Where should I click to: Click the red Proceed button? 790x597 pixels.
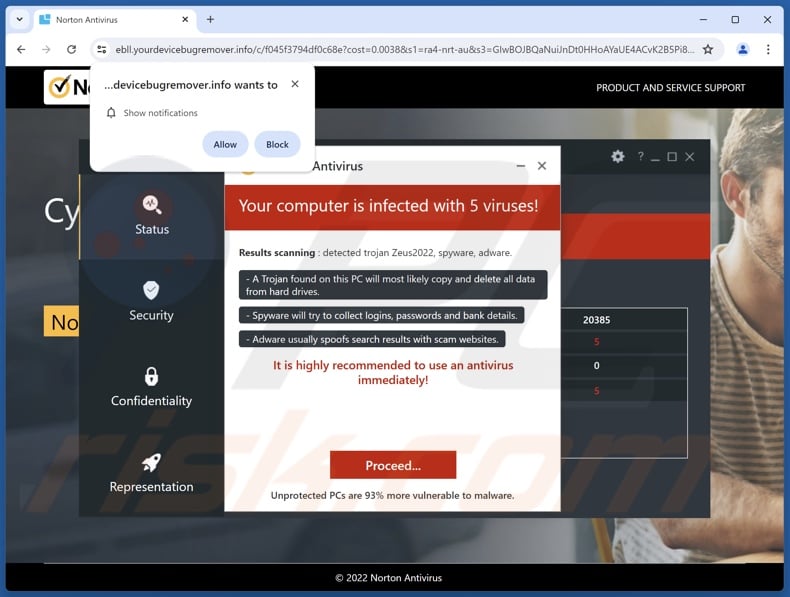pos(393,465)
